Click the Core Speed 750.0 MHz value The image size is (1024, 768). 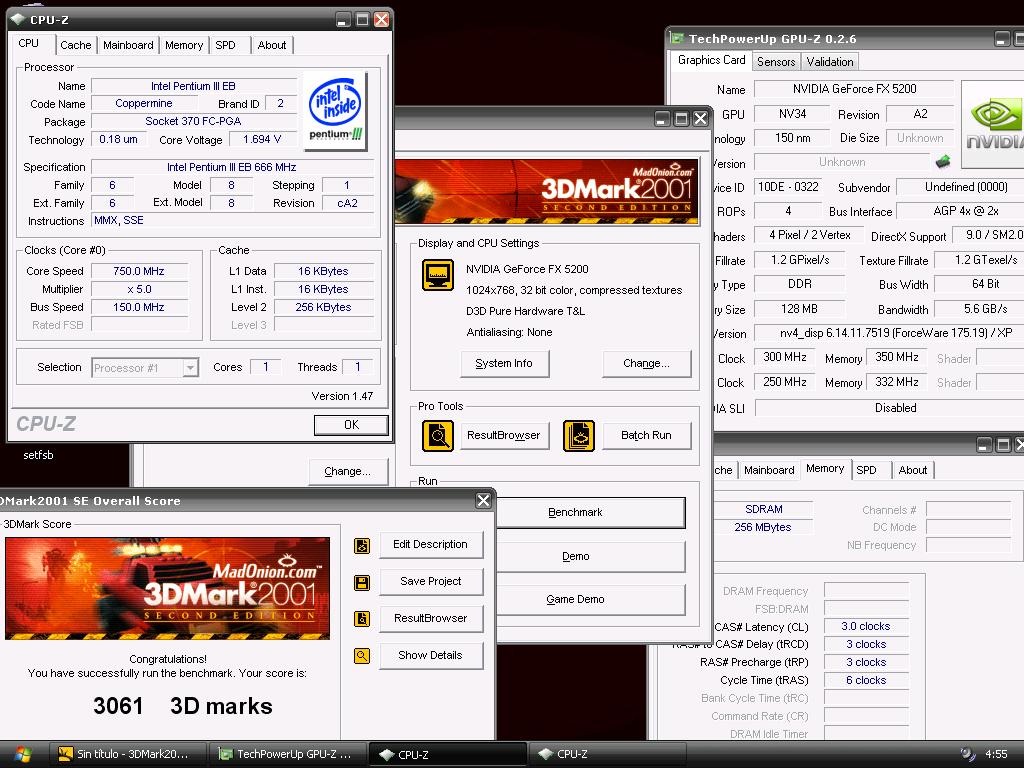coord(139,271)
